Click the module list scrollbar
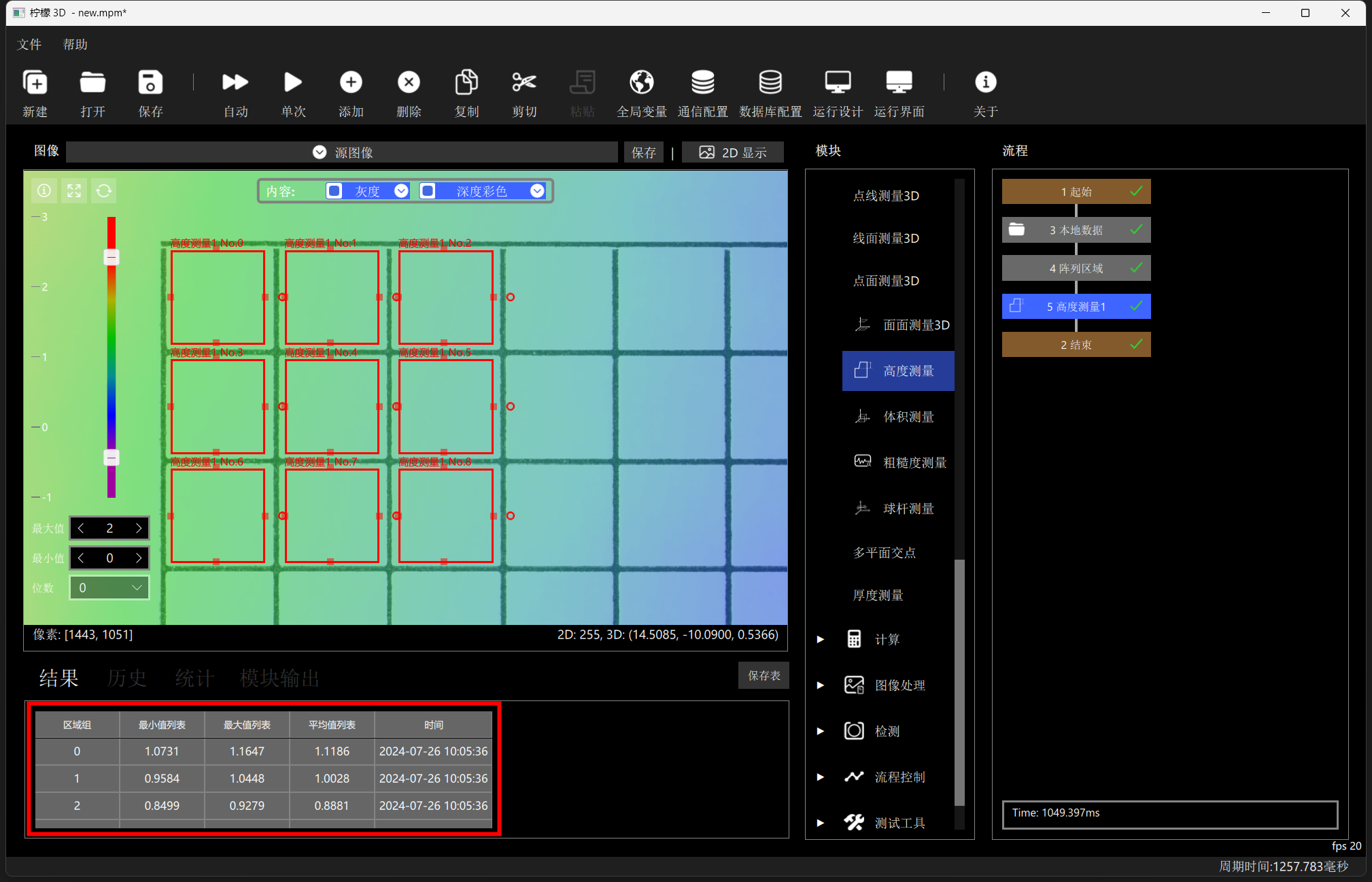This screenshot has height=882, width=1372. click(960, 682)
